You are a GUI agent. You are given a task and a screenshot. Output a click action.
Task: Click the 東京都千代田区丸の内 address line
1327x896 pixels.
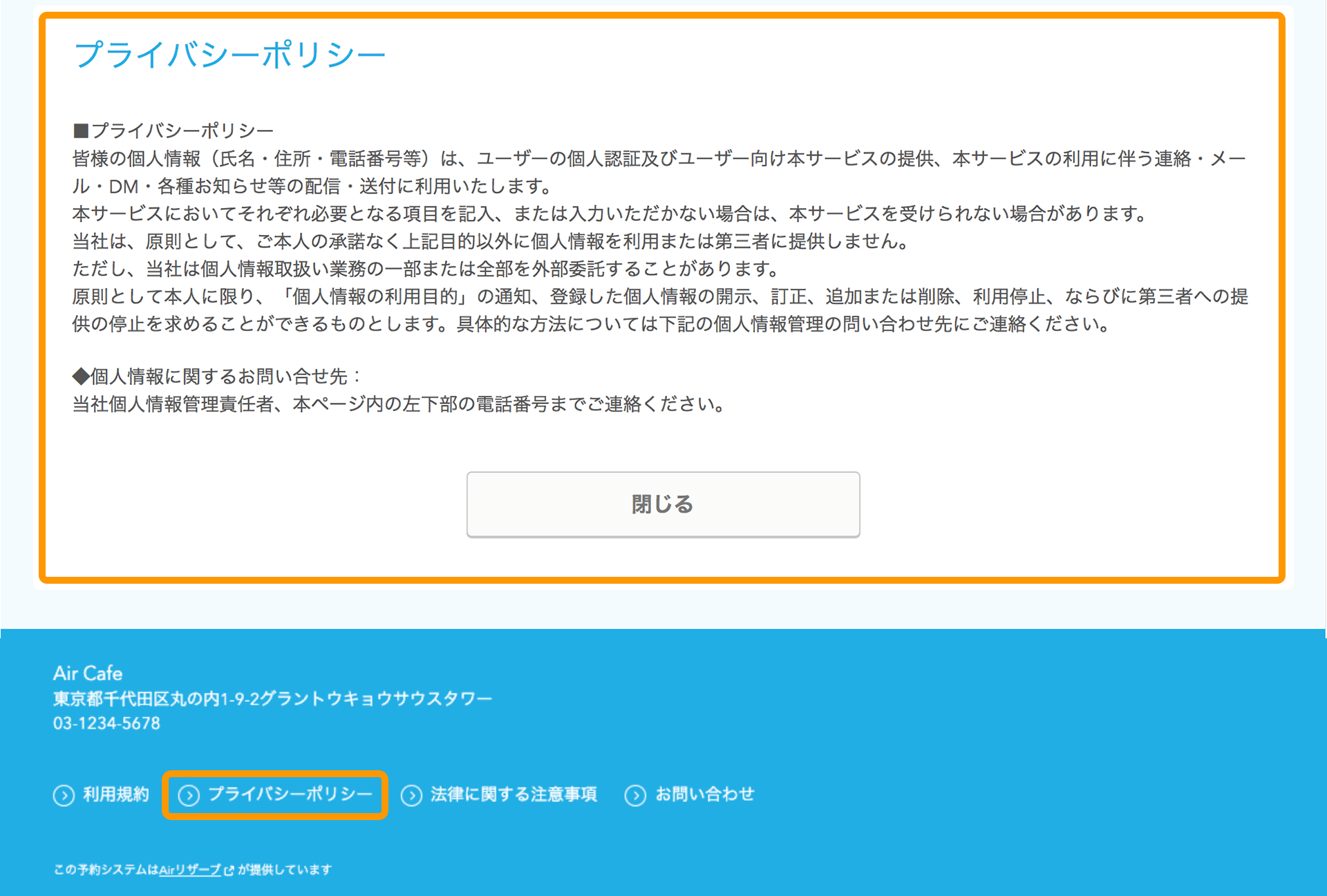tap(272, 698)
